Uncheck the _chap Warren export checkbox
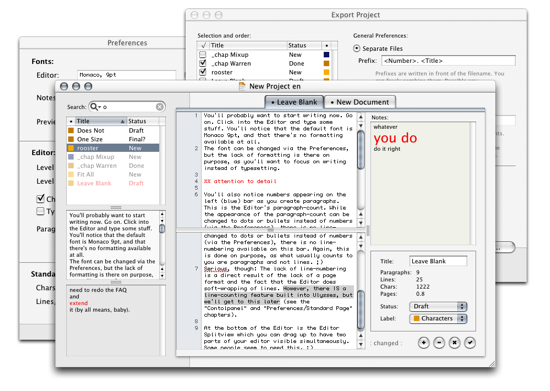Image resolution: width=550 pixels, height=391 pixels. pyautogui.click(x=203, y=63)
